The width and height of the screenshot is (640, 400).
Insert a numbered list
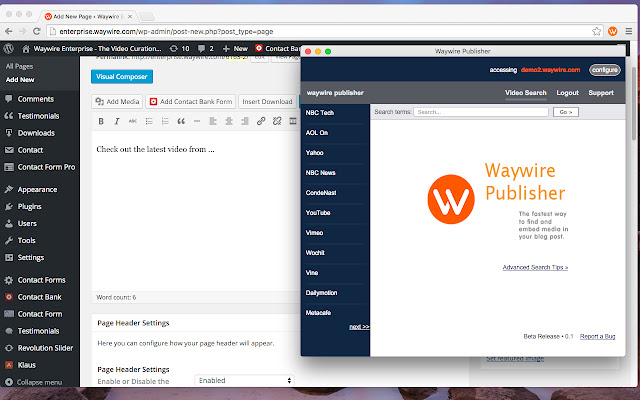pyautogui.click(x=165, y=121)
